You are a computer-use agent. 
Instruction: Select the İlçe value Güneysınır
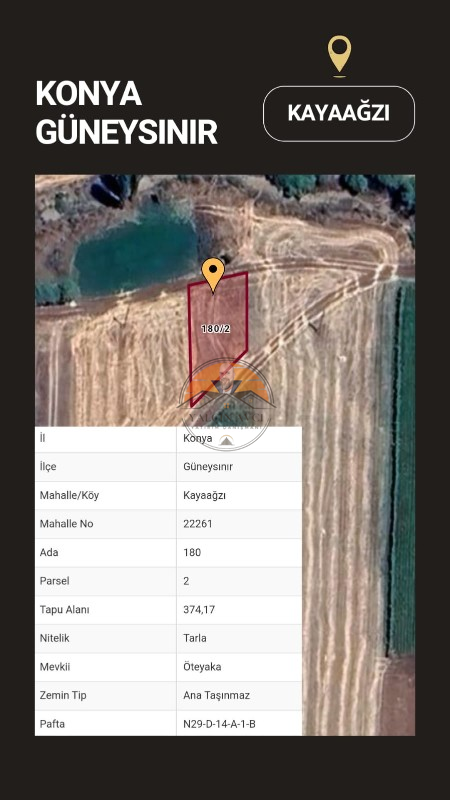click(208, 467)
